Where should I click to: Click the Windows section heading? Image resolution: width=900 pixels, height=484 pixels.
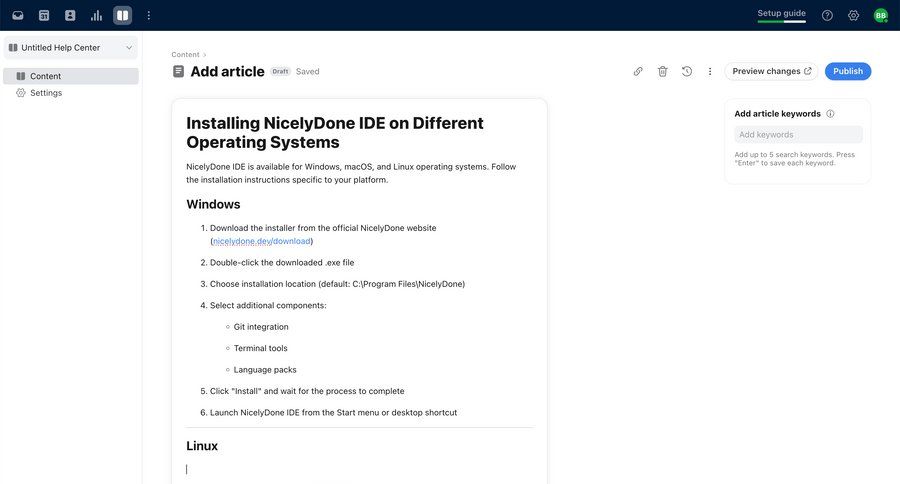[x=213, y=204]
